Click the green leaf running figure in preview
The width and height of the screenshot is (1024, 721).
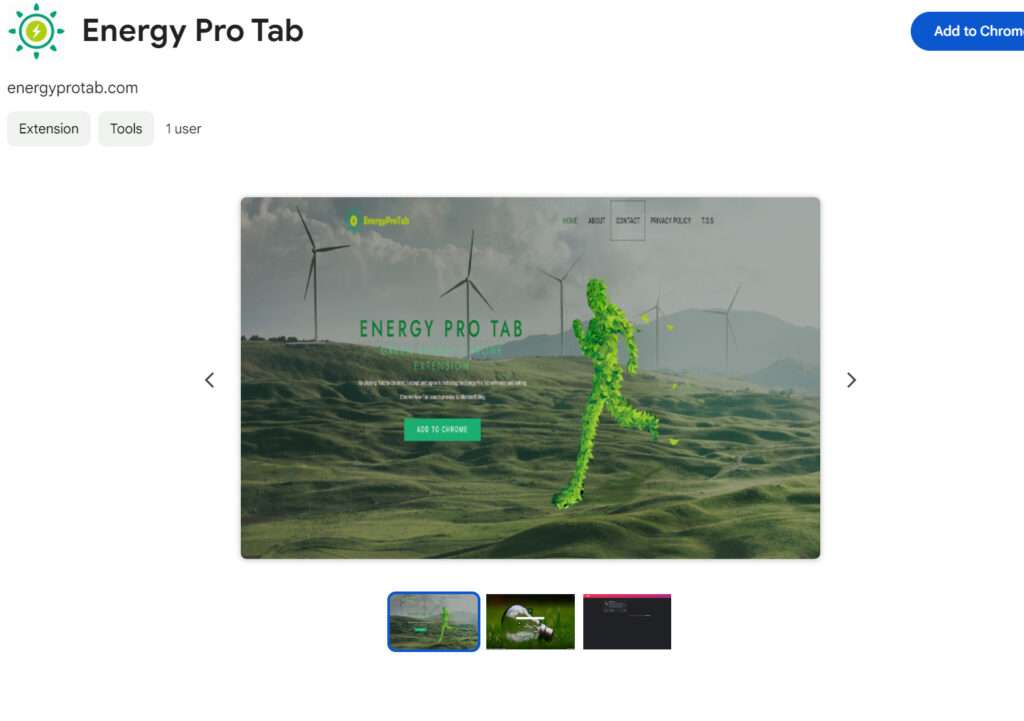607,394
